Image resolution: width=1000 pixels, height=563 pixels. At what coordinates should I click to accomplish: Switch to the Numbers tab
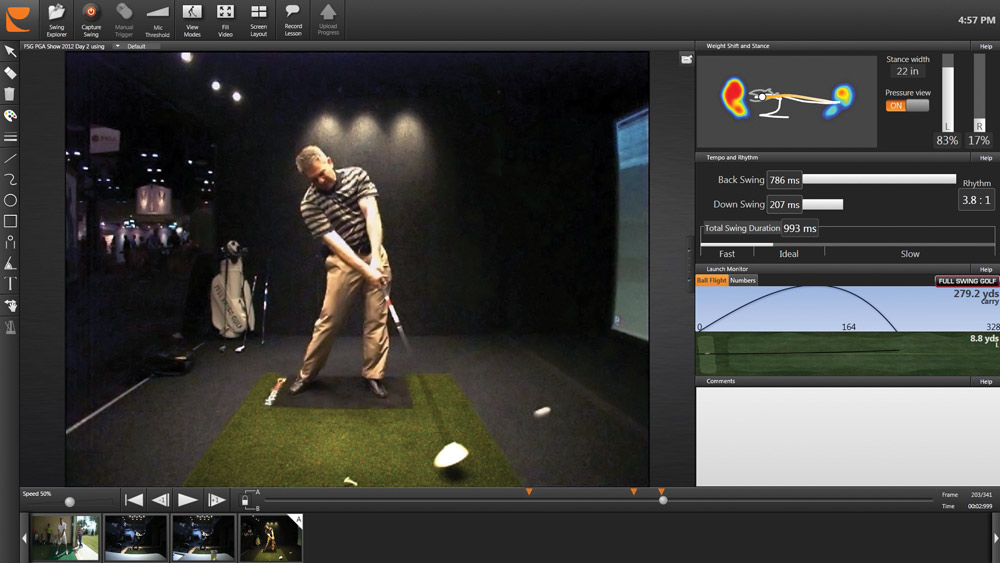pos(743,281)
